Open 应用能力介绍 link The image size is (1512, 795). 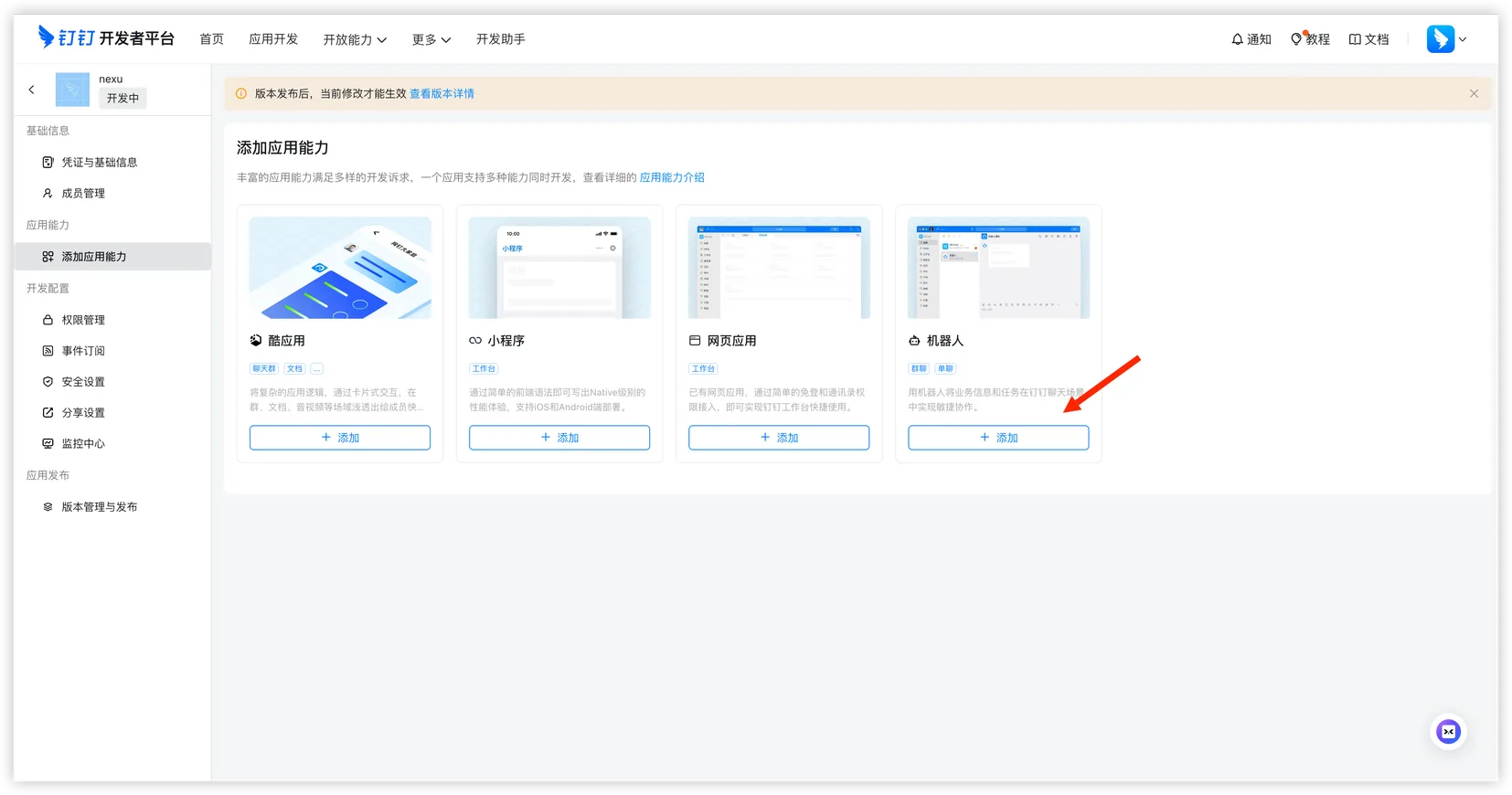point(672,177)
